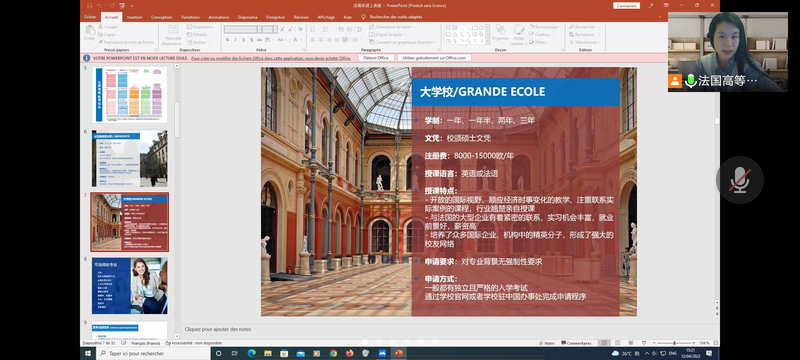Click the Commentaires button in status bar

(x=576, y=343)
